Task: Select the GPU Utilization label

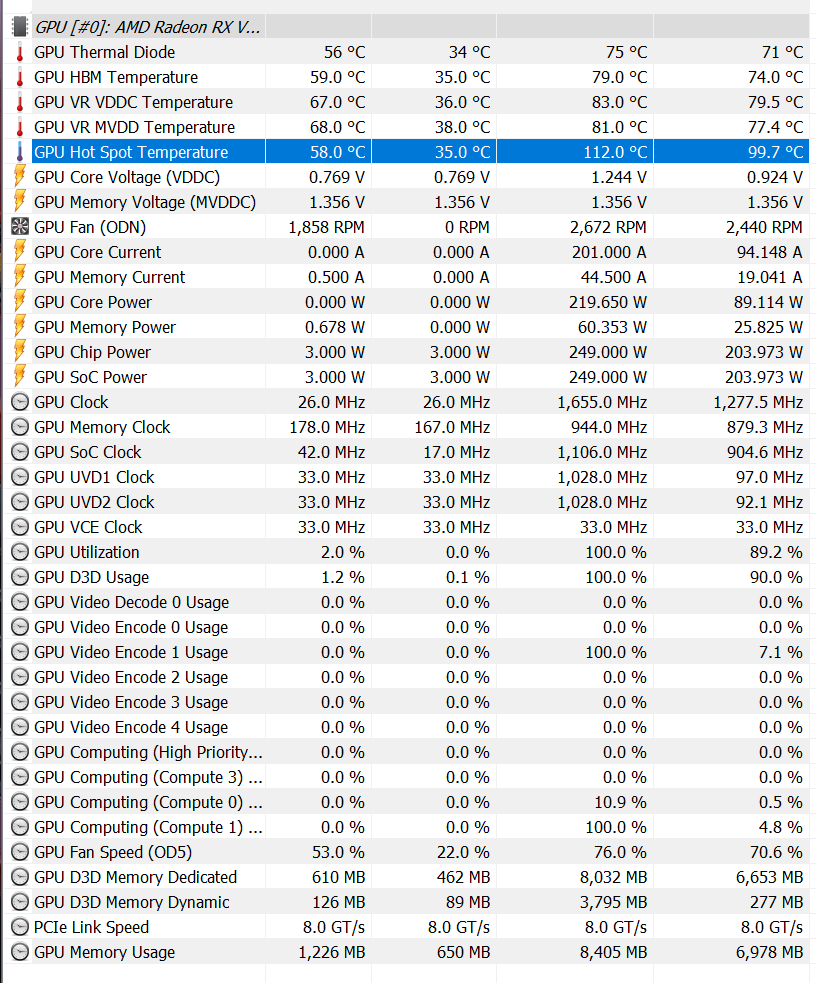Action: pos(87,552)
